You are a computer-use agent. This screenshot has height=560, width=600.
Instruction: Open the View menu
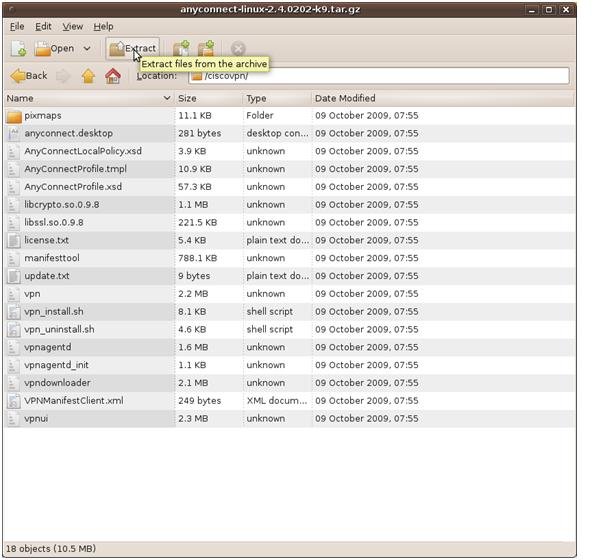coord(73,26)
